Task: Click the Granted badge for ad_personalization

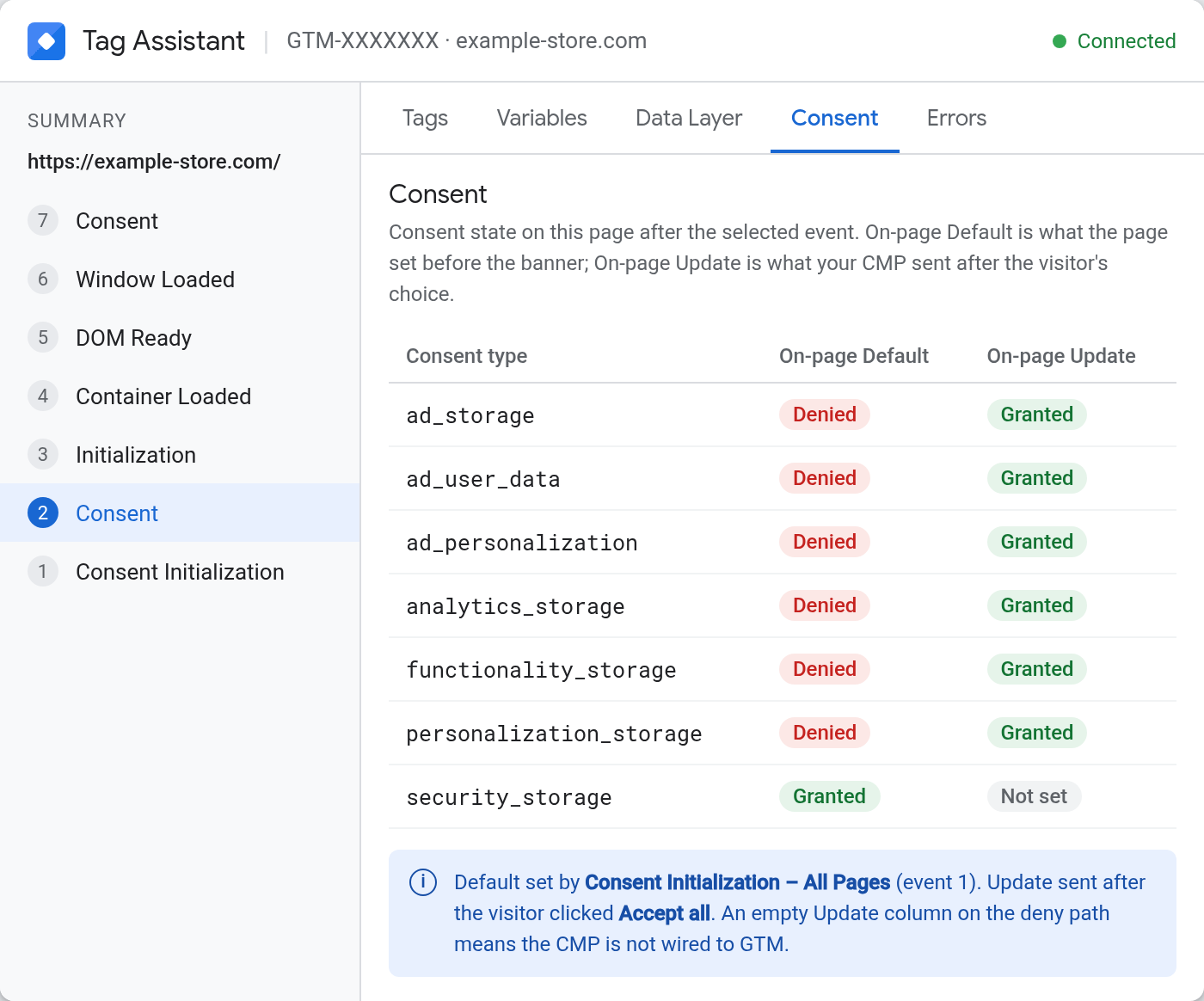Action: (1036, 542)
